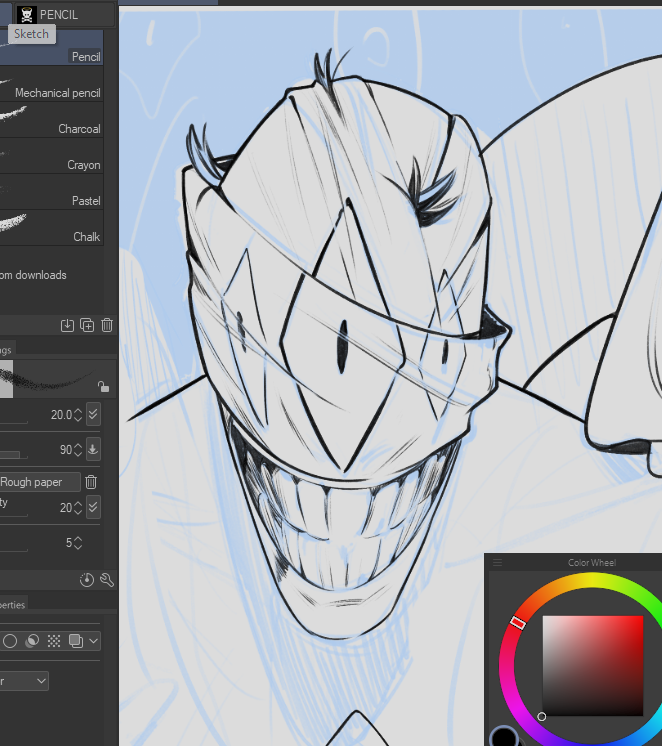Adjust brush size 20.0 stepper arrows
The width and height of the screenshot is (662, 746).
click(x=78, y=415)
